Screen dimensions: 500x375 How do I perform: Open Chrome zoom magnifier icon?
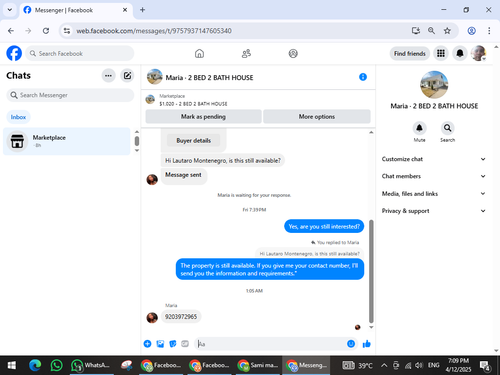point(431,31)
